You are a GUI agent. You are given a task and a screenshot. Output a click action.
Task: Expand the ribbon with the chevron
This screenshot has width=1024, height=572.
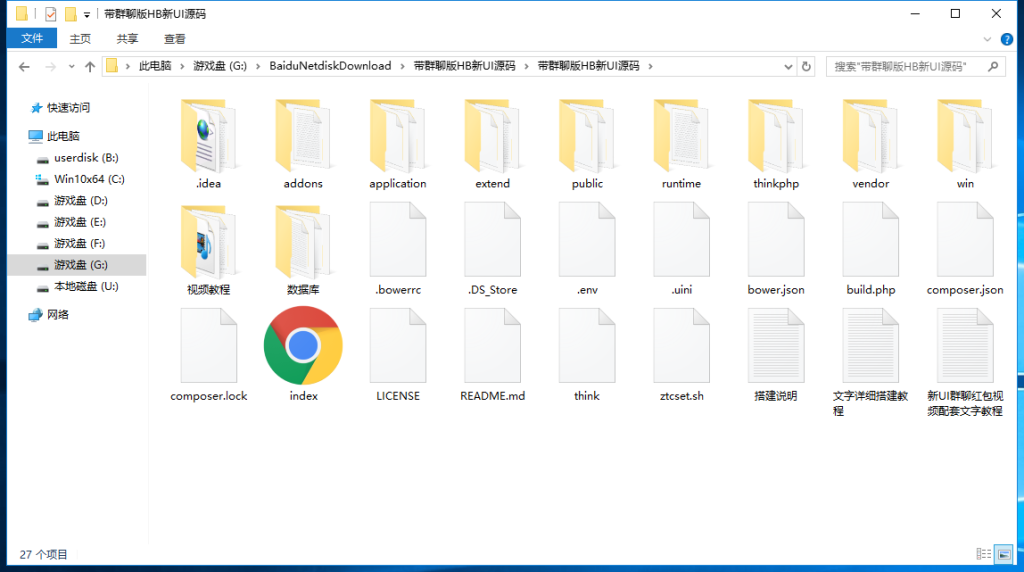[x=987, y=39]
